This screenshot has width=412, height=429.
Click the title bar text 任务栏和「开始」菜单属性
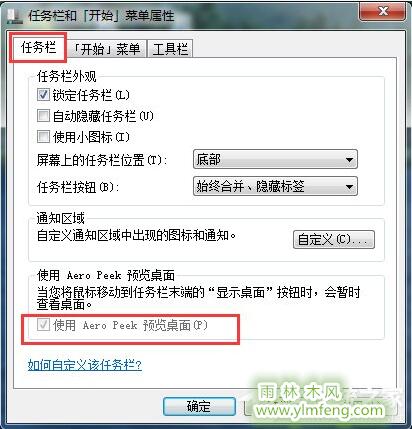tap(101, 16)
